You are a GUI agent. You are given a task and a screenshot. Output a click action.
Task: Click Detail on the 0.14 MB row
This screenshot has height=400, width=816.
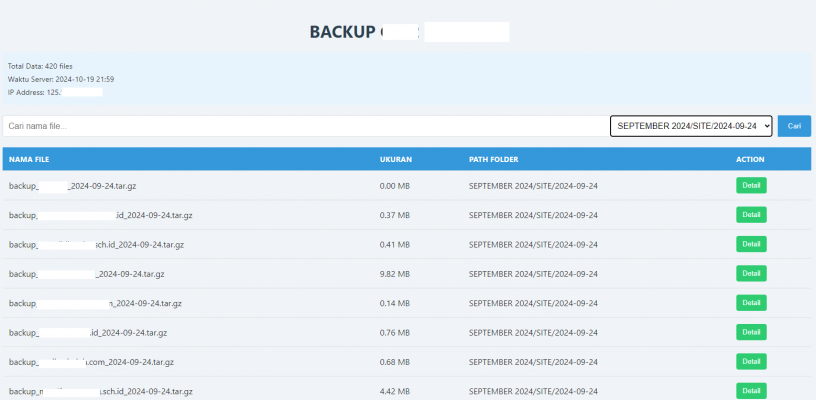tap(751, 303)
